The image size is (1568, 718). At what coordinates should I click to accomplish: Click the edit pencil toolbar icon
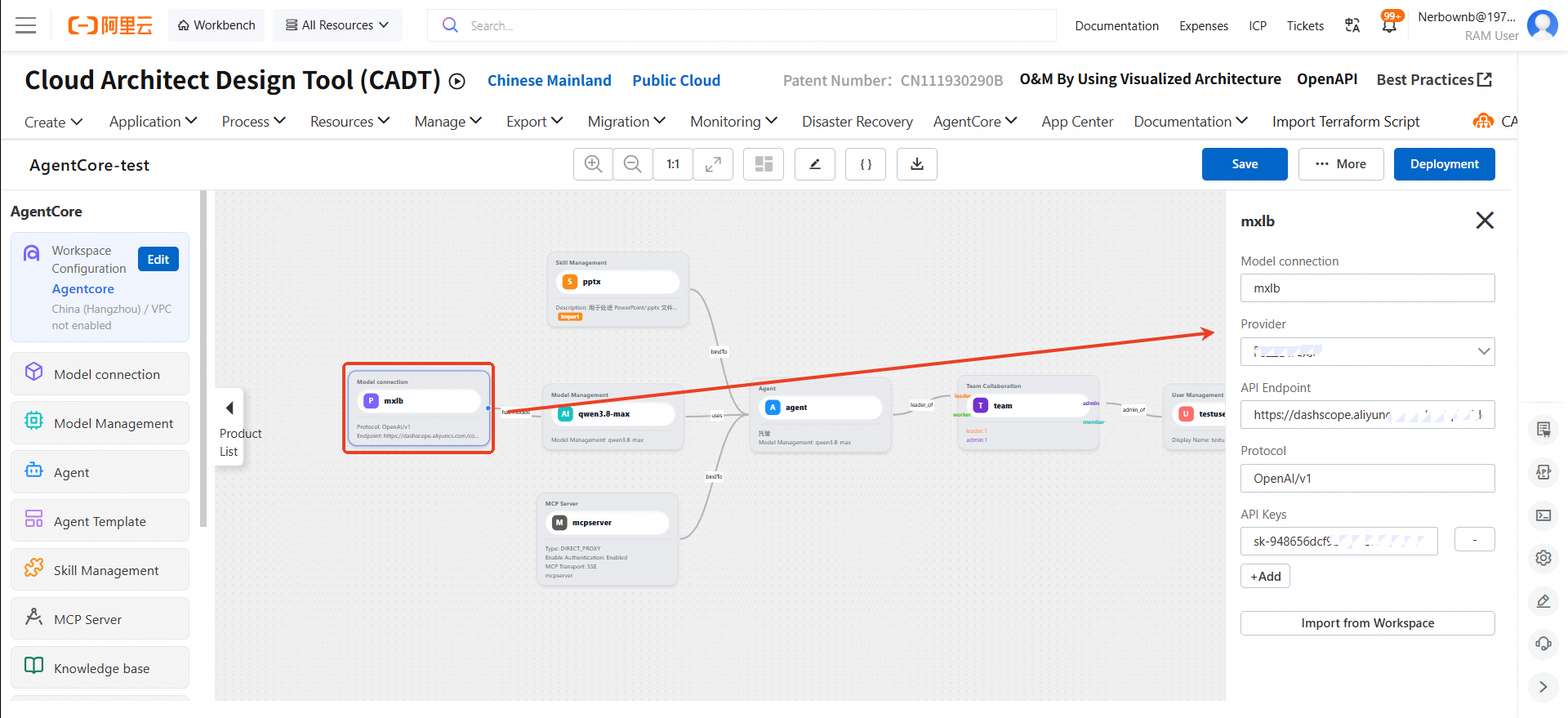coord(815,164)
